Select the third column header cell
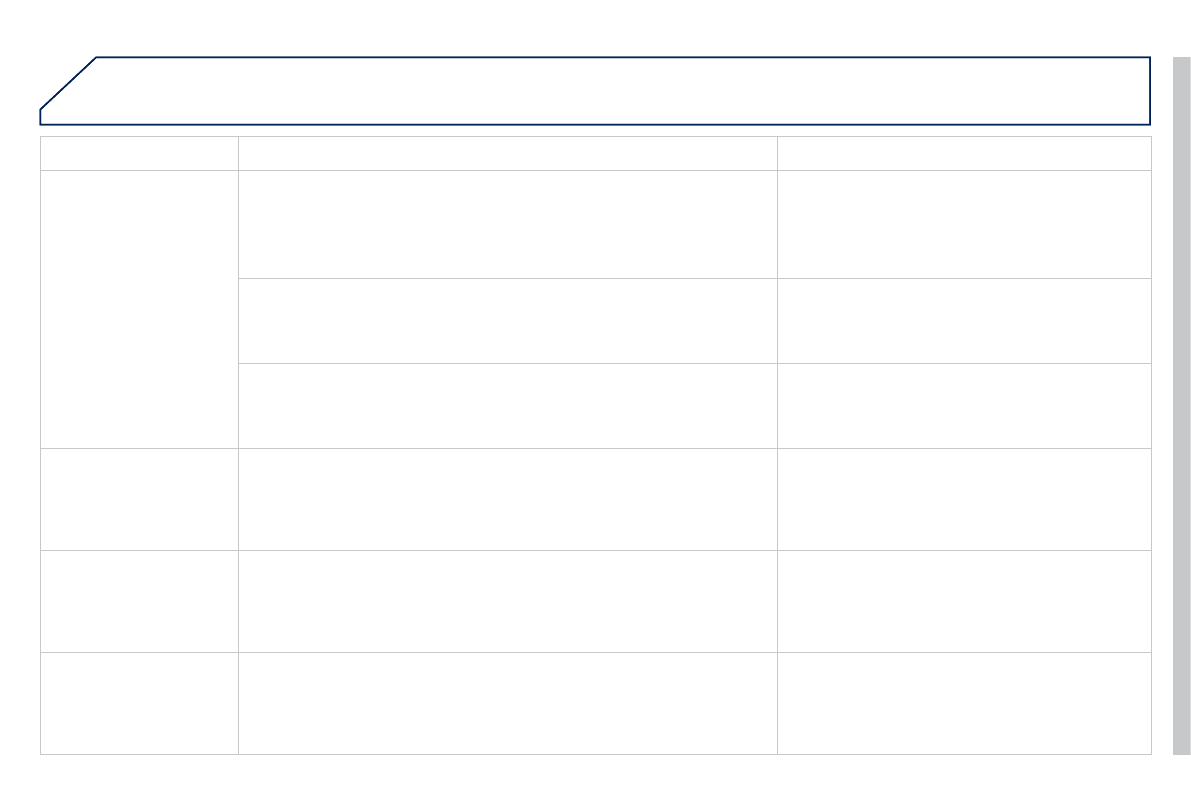The width and height of the screenshot is (1191, 794). pos(964,153)
